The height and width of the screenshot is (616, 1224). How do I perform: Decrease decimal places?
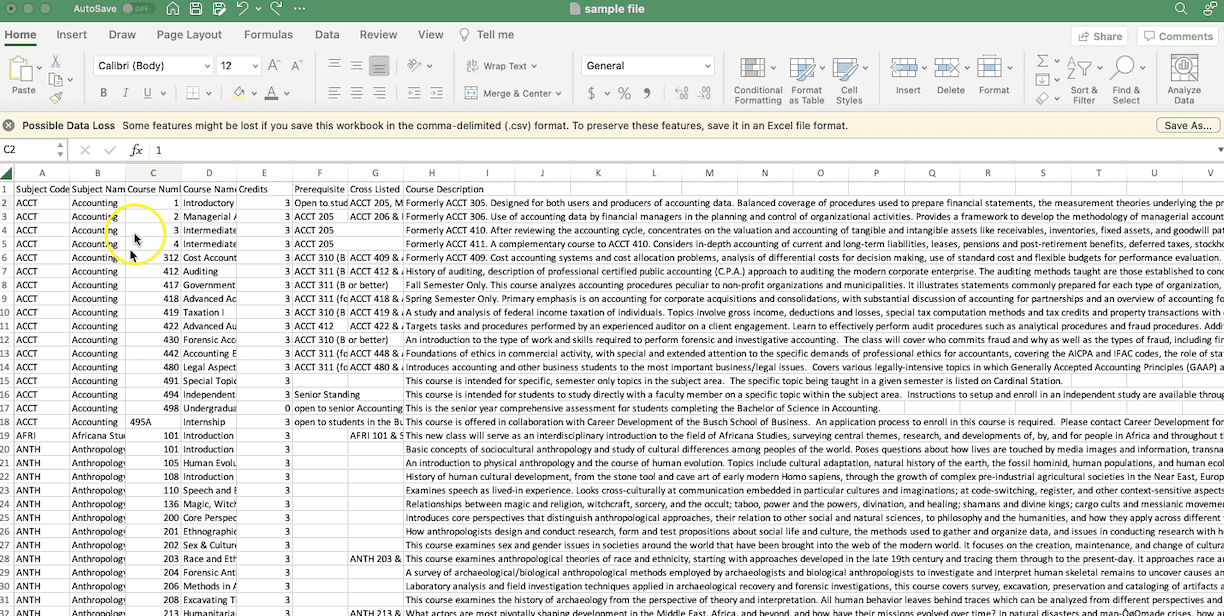702,93
